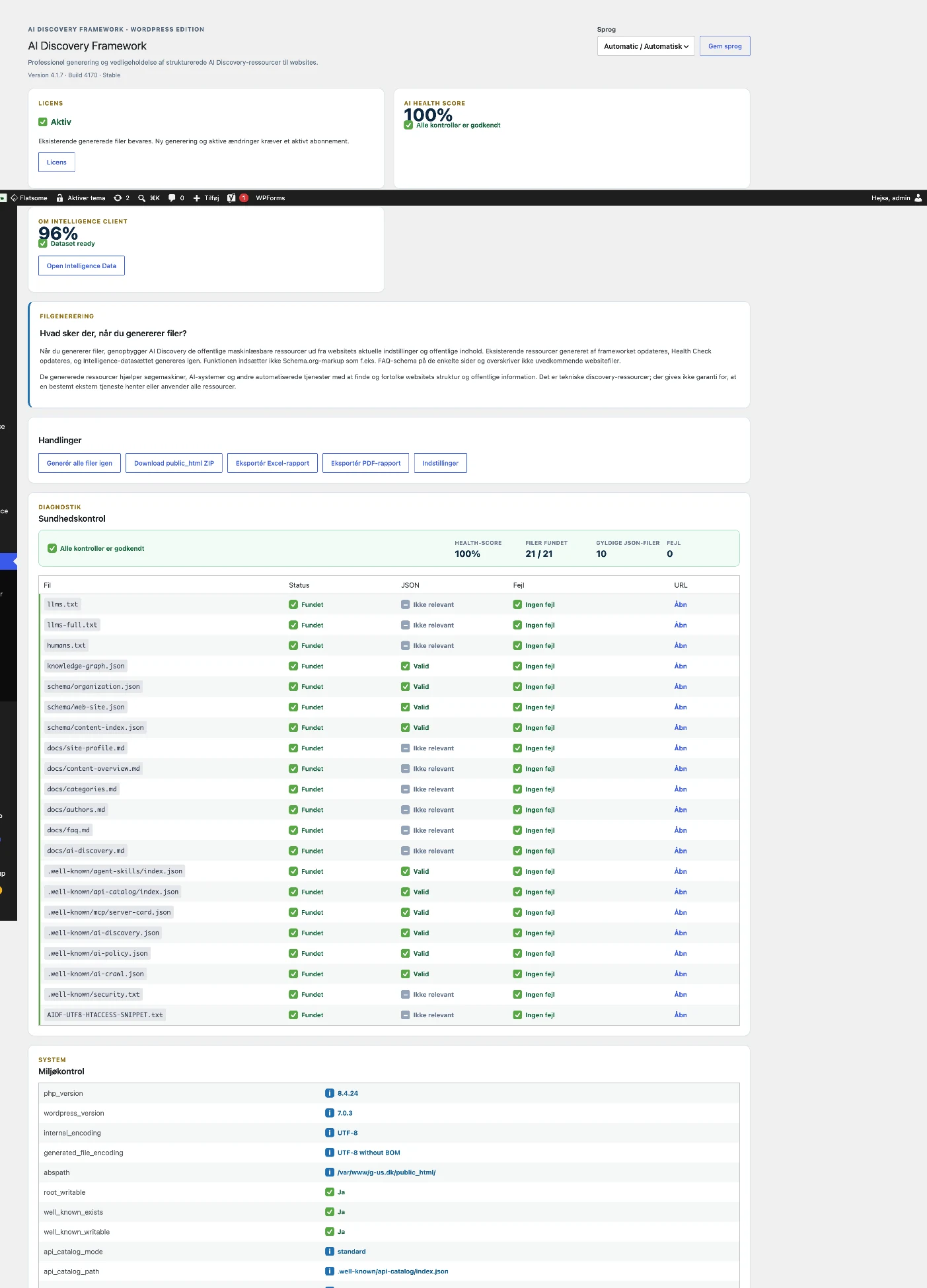
Task: Click Ingen fejl icon for docs/authors.md
Action: tap(517, 810)
